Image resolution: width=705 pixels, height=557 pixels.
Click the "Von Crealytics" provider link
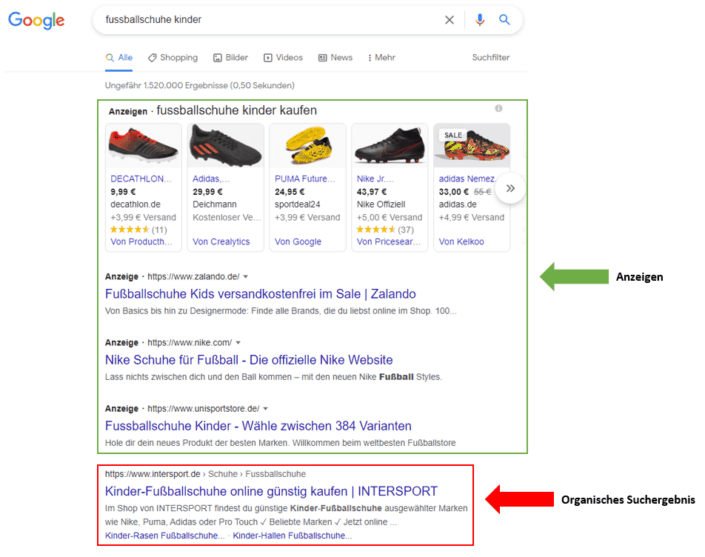pos(221,242)
